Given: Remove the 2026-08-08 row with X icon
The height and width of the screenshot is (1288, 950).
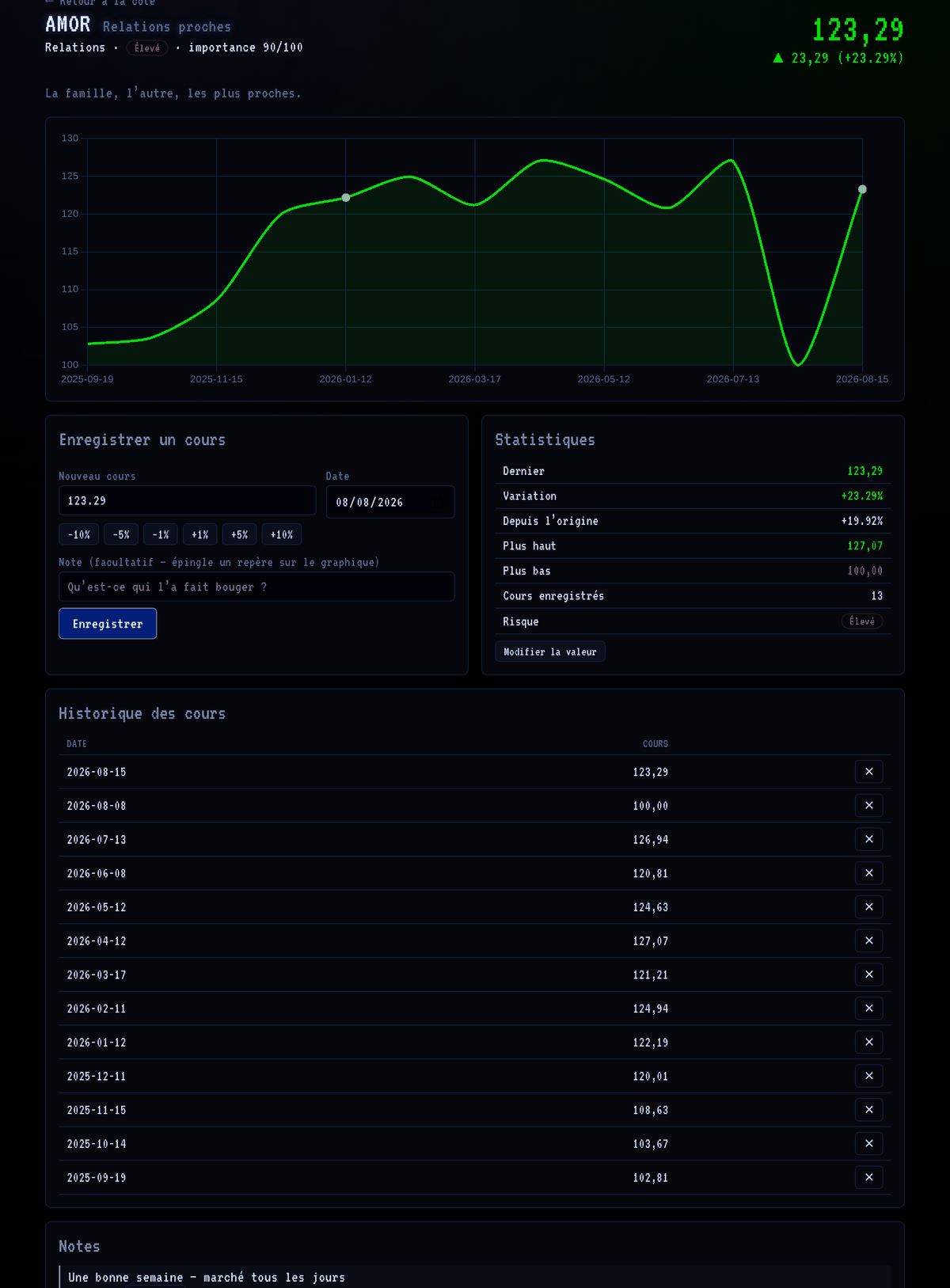Looking at the screenshot, I should (868, 805).
